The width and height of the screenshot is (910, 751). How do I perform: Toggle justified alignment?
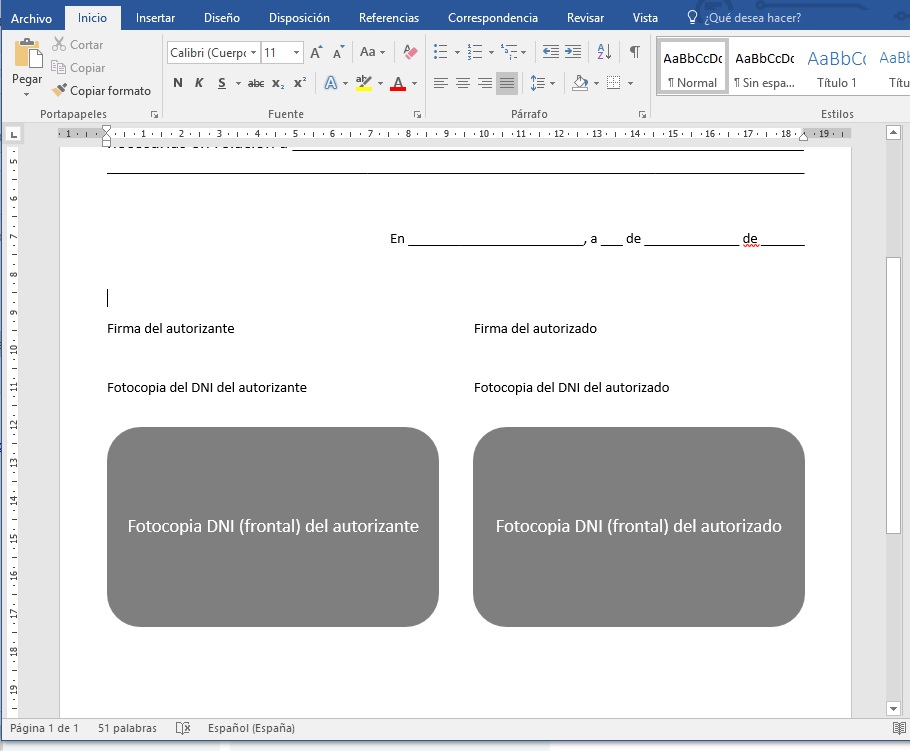click(507, 83)
